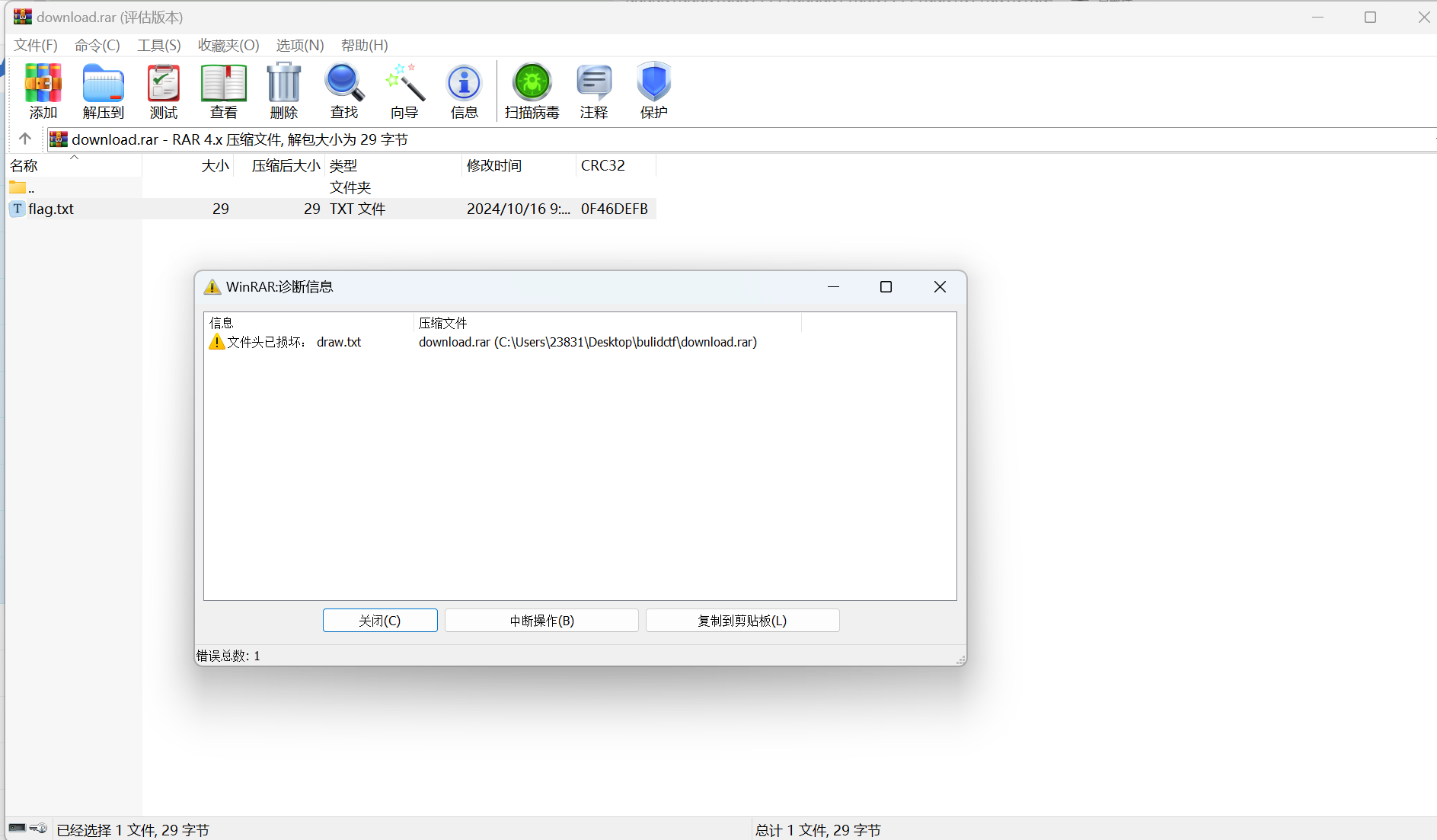Click the Break Operation (中断操作) button
1437x840 pixels.
541,621
